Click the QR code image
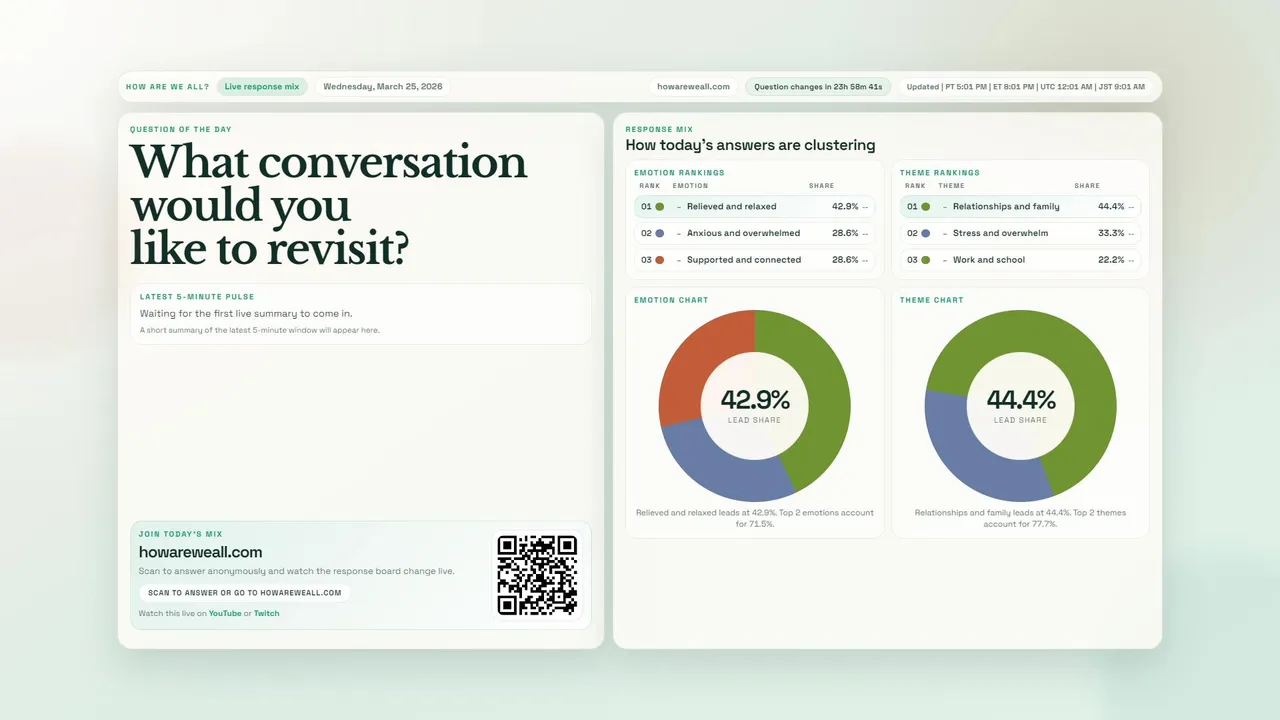The width and height of the screenshot is (1280, 720). (x=538, y=575)
